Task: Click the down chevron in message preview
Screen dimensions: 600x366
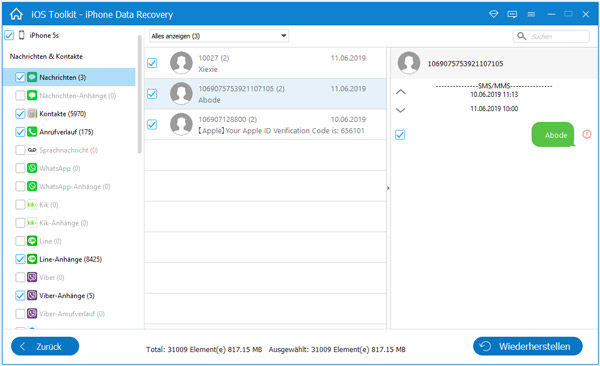Action: point(400,110)
